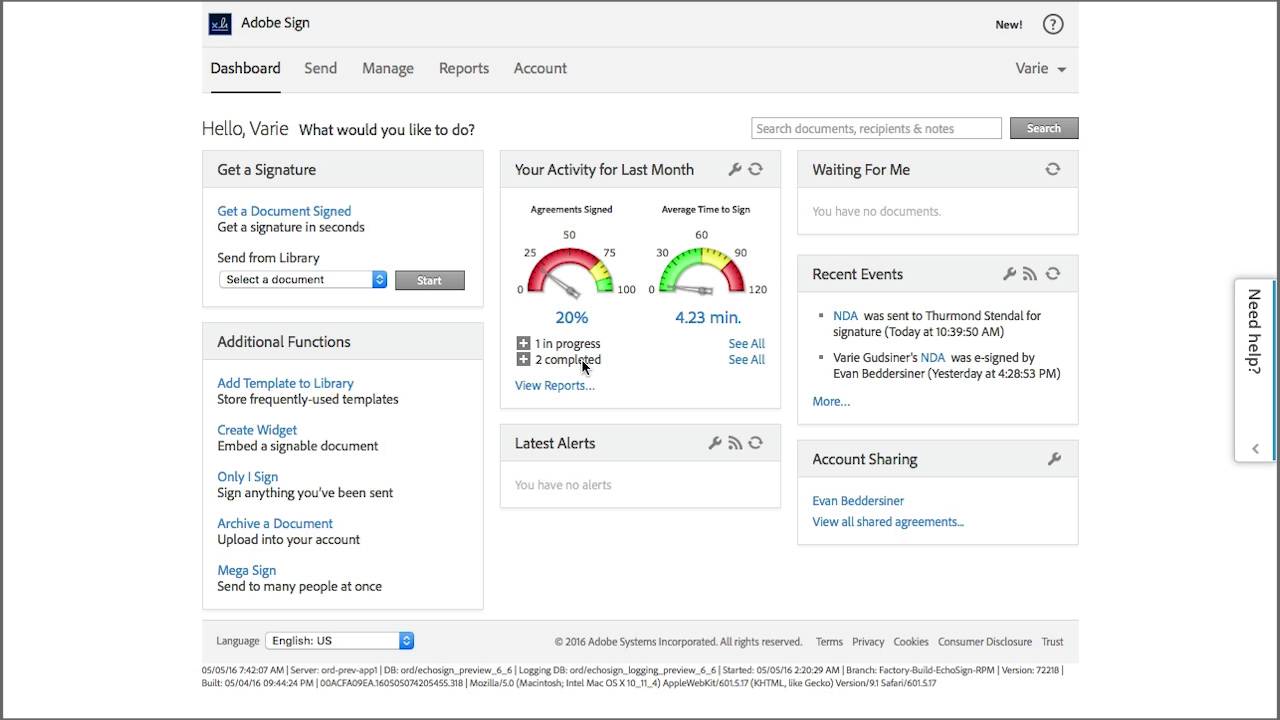This screenshot has height=720, width=1280.
Task: Open the Recent Events RSS feed icon
Action: [x=1030, y=273]
